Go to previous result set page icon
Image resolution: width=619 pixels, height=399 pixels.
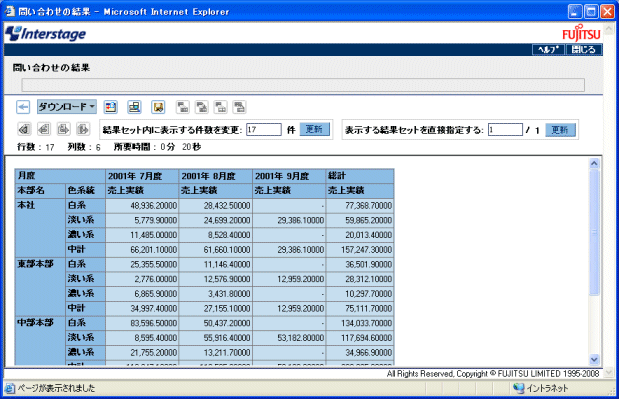point(44,129)
